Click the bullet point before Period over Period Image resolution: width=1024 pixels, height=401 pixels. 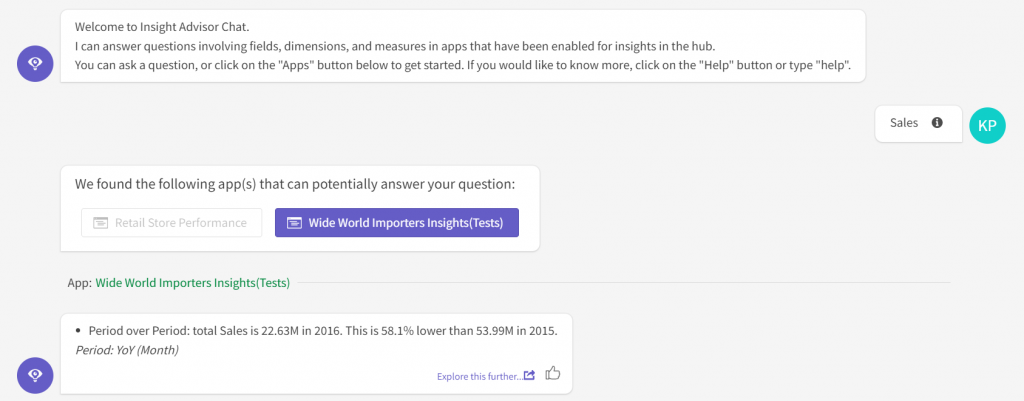(78, 330)
